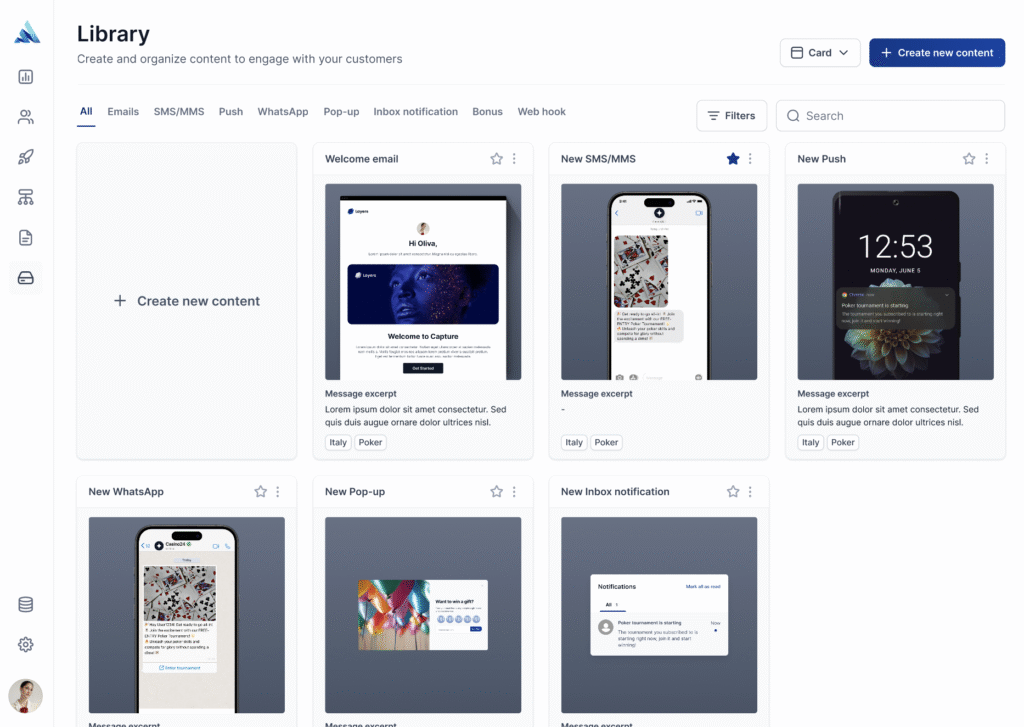Open the rocket campaigns sidebar icon
The width and height of the screenshot is (1024, 727).
click(25, 157)
